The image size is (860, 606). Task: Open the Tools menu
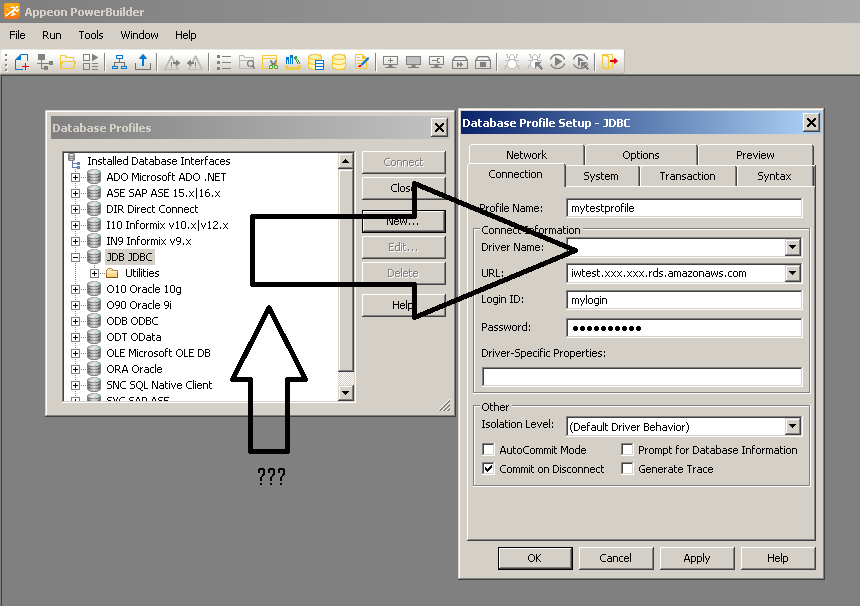(x=91, y=35)
